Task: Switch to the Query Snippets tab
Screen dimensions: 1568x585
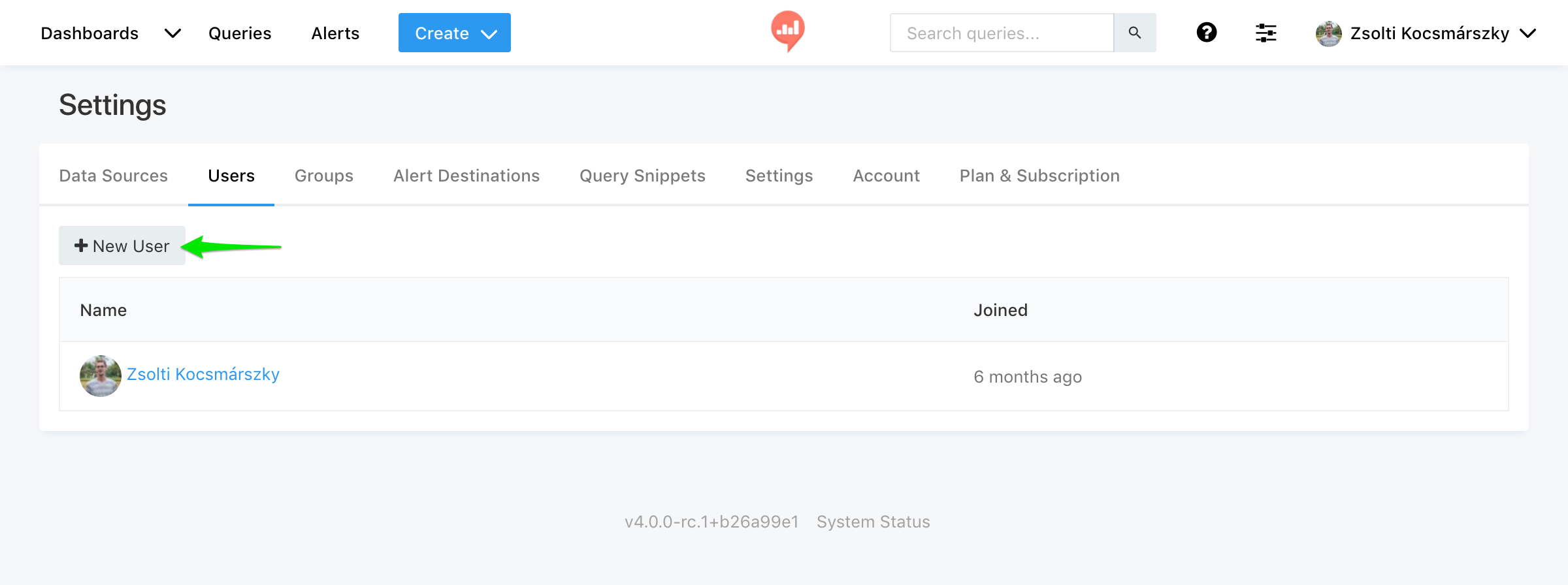Action: 642,176
